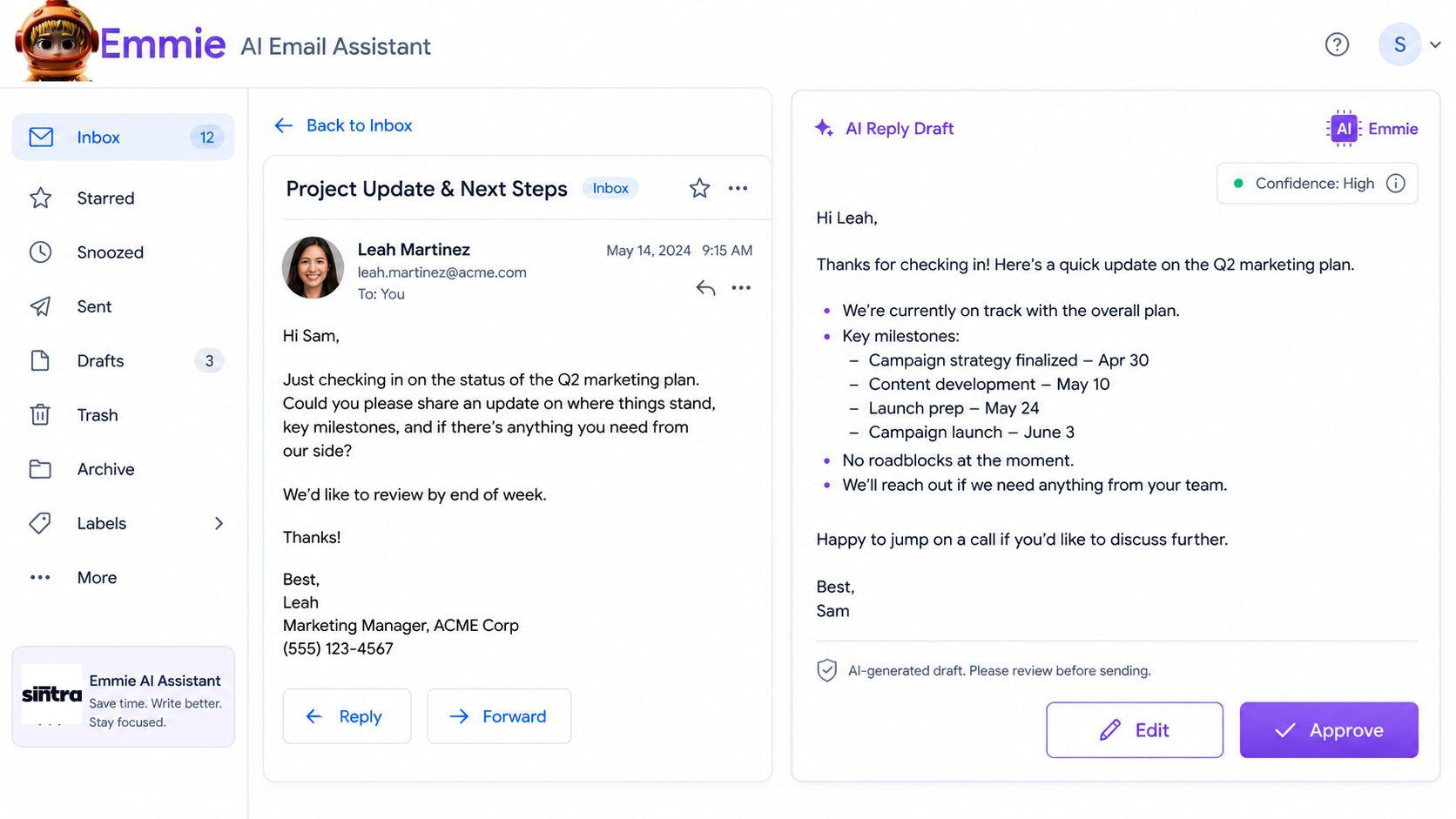Click the phone number (555) 123-4567
This screenshot has height=819, width=1456.
pyautogui.click(x=338, y=648)
